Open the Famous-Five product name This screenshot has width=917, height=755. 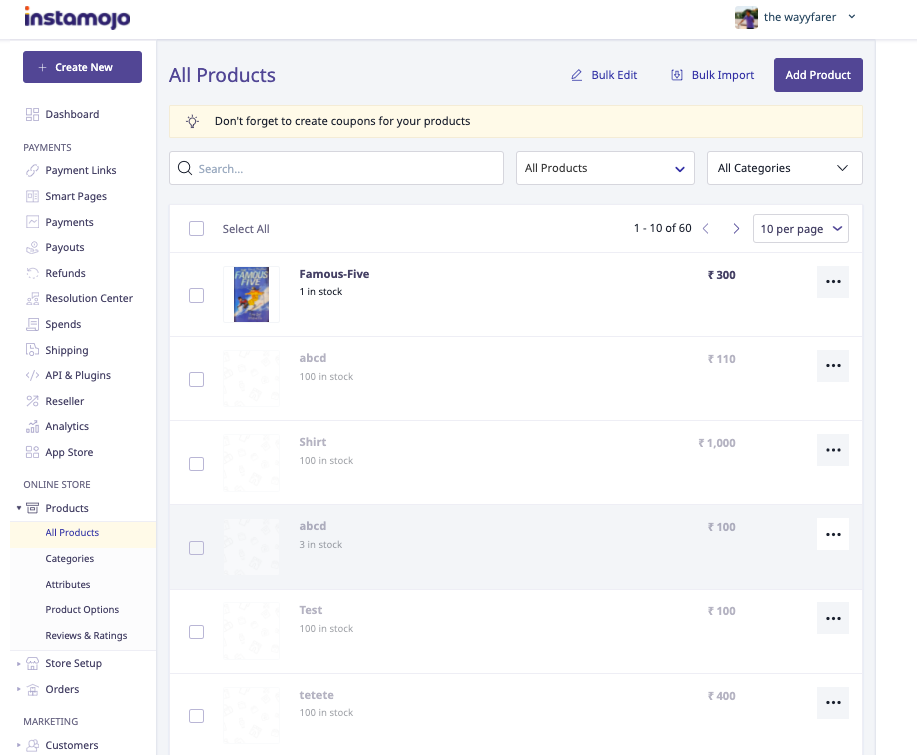tap(334, 274)
